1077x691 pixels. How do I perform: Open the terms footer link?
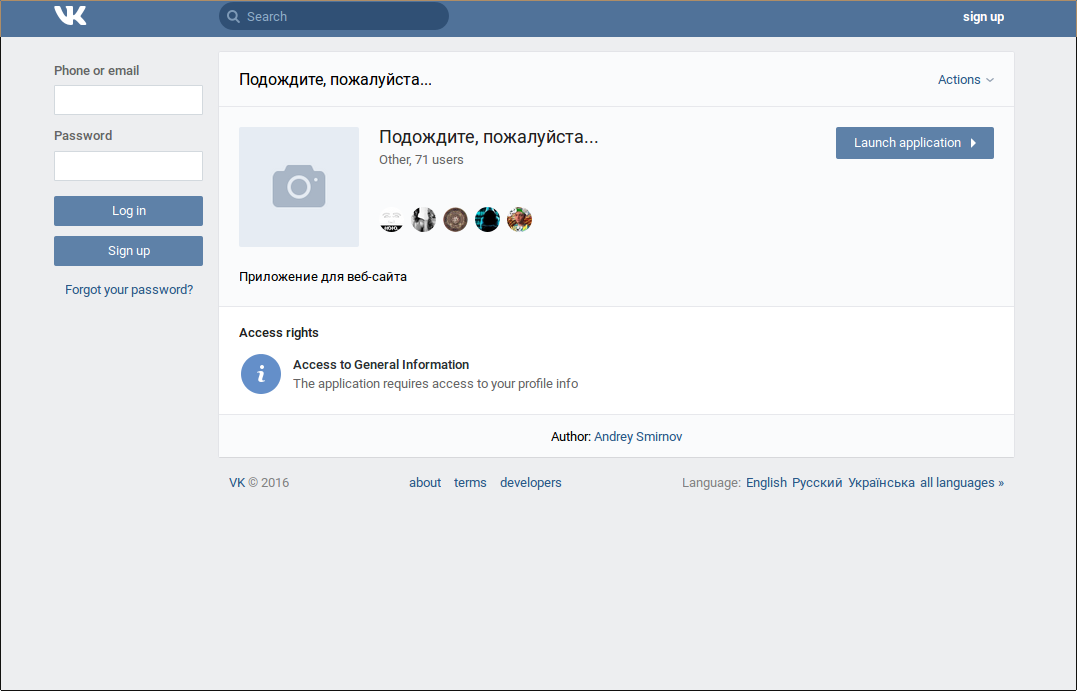pos(470,483)
